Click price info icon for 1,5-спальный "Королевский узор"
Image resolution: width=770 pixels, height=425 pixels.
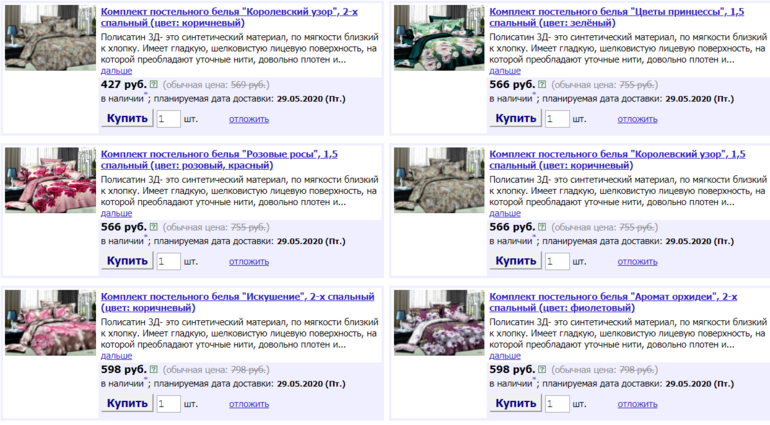tap(541, 227)
